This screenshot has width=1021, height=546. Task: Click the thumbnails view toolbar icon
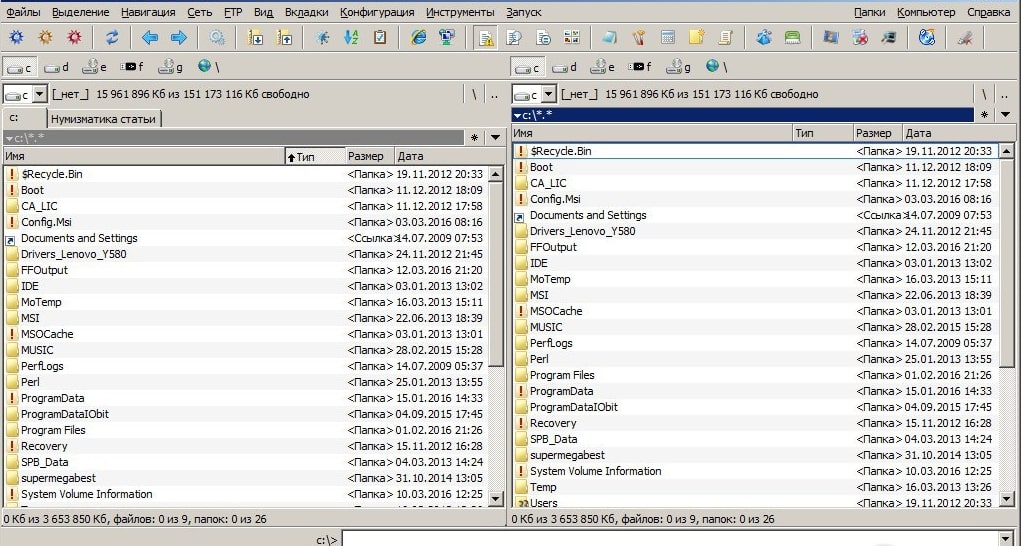[x=572, y=38]
